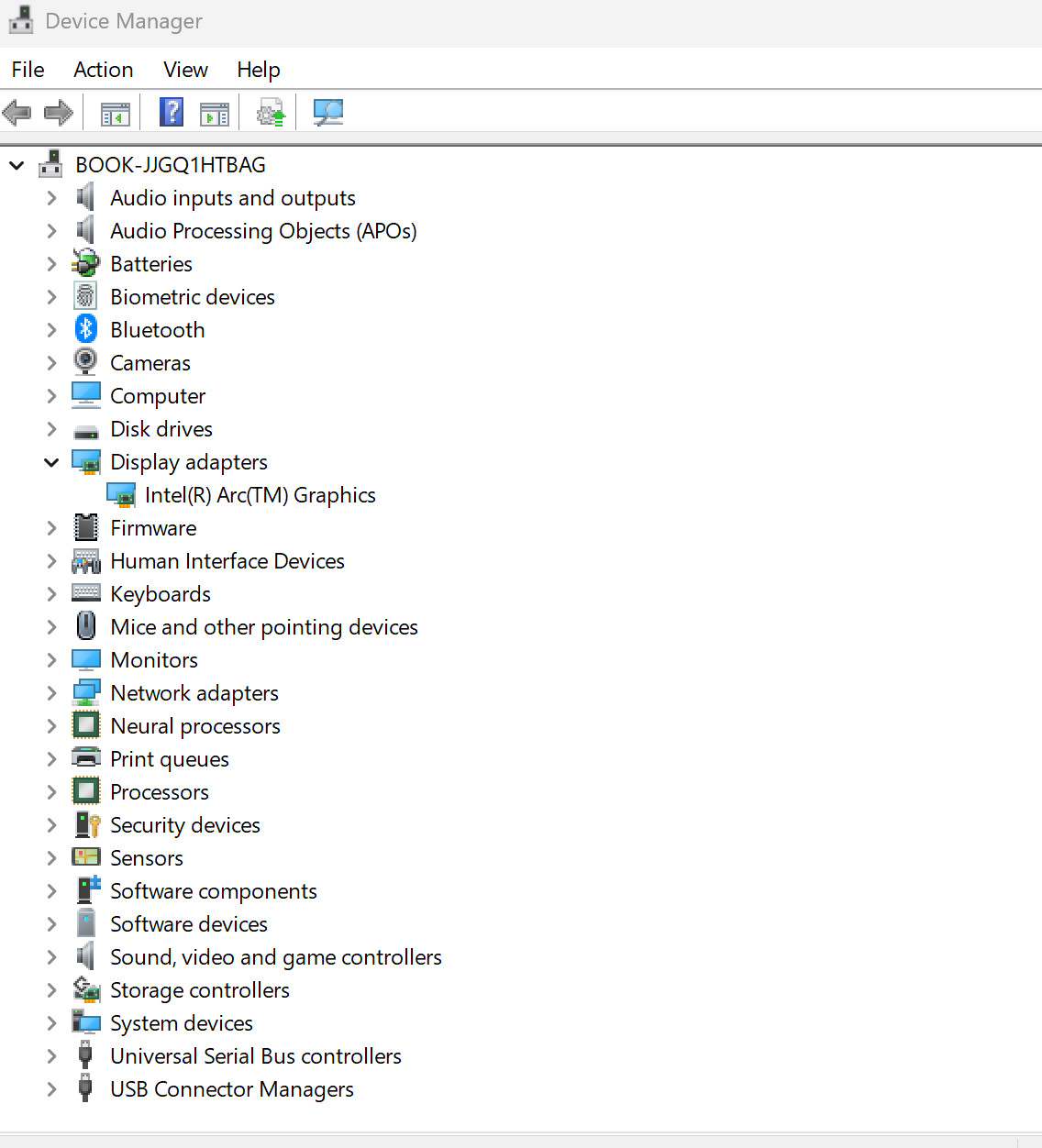The height and width of the screenshot is (1148, 1042).
Task: Select the Print queues label
Action: (170, 759)
